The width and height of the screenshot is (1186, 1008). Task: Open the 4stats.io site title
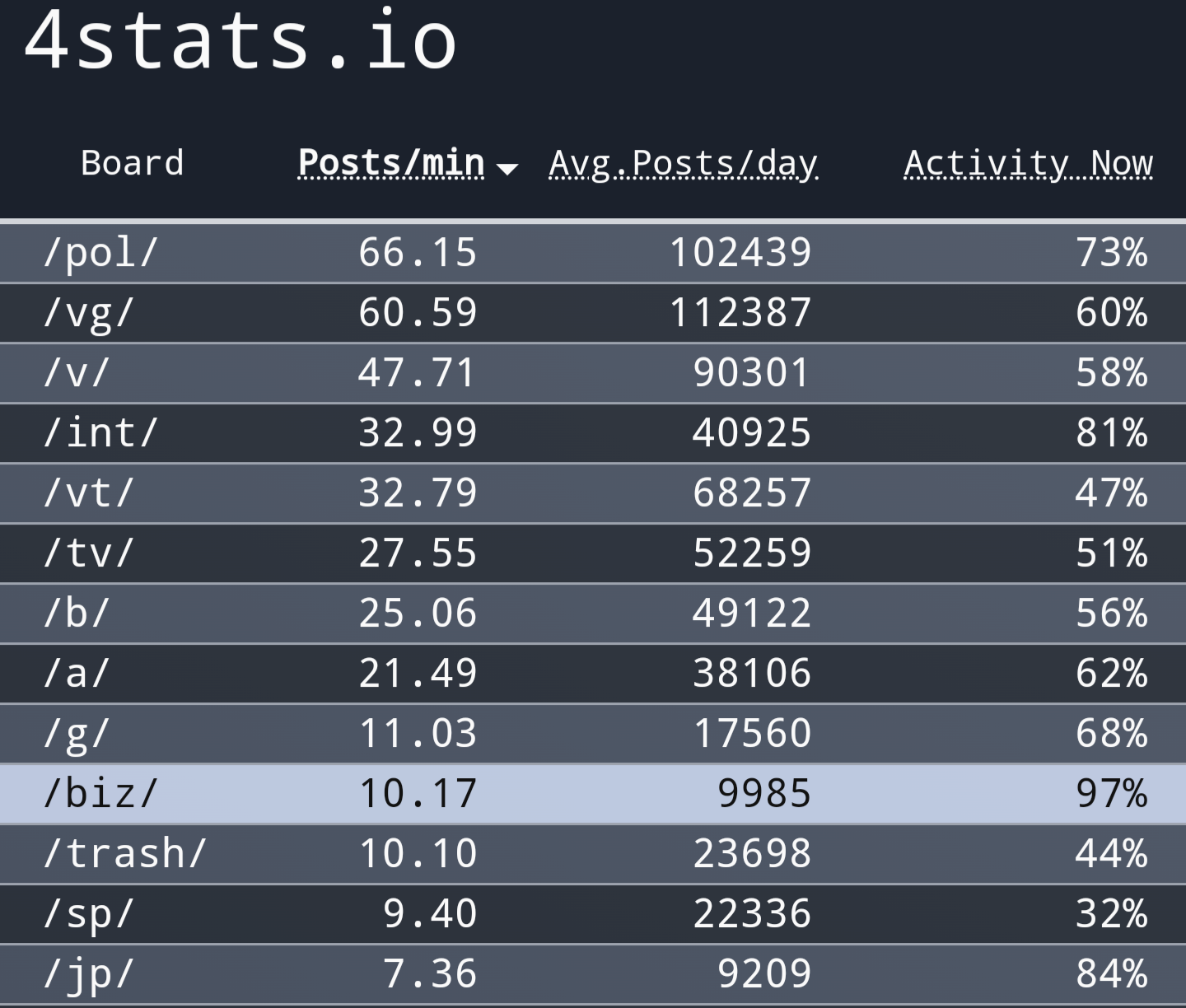click(x=240, y=40)
